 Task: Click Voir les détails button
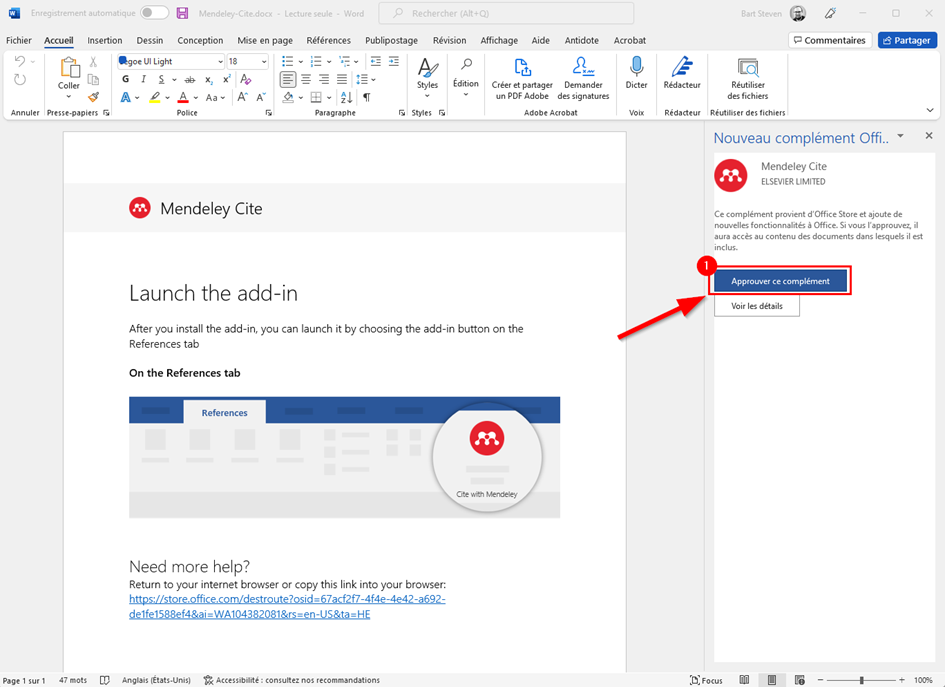(757, 306)
